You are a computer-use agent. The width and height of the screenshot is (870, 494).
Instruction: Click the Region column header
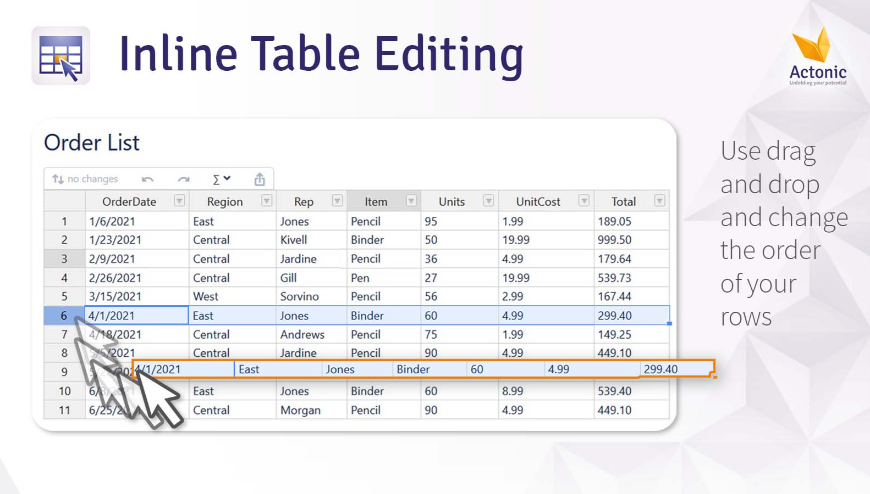(232, 201)
